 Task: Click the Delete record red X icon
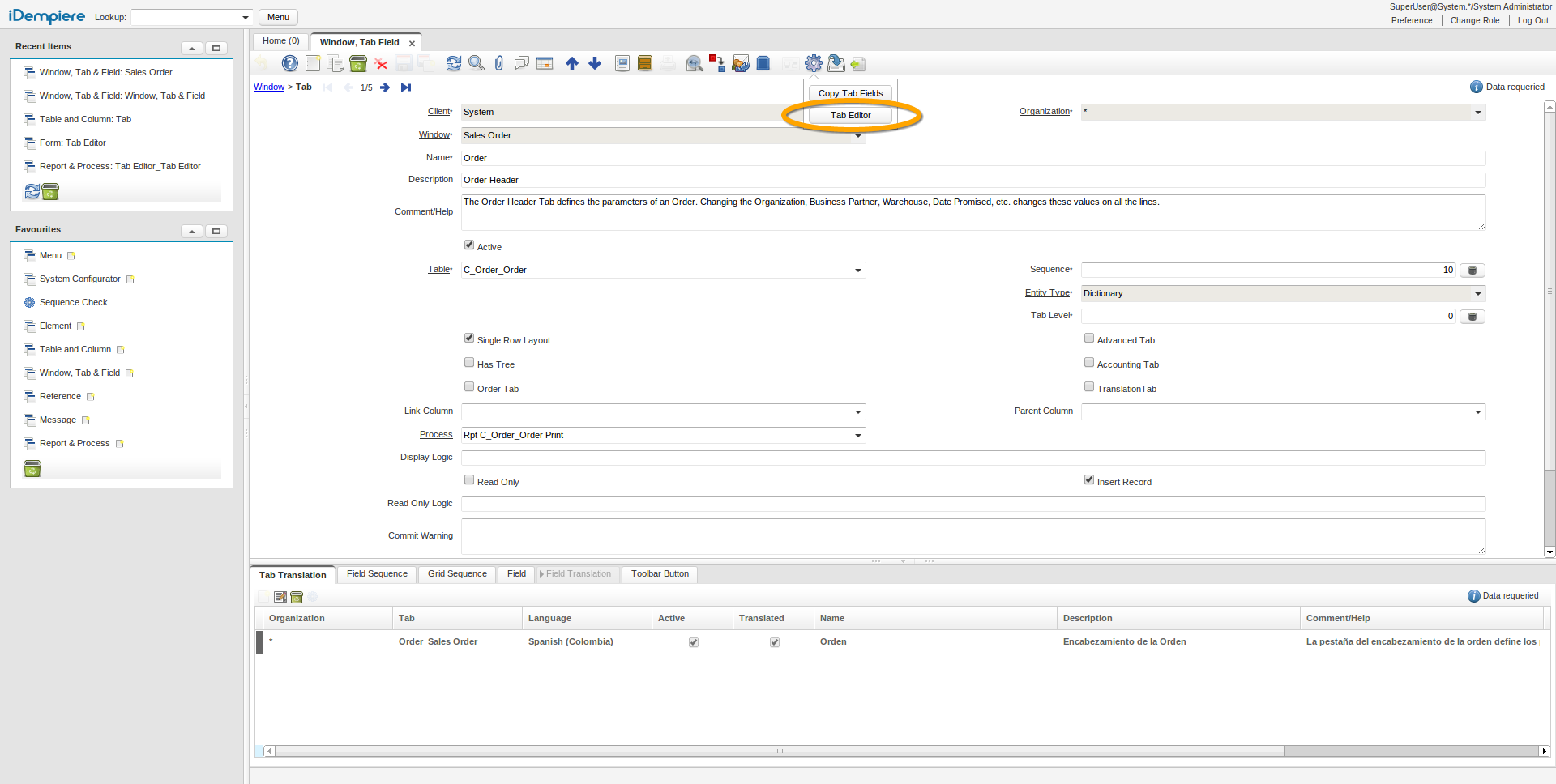[381, 64]
